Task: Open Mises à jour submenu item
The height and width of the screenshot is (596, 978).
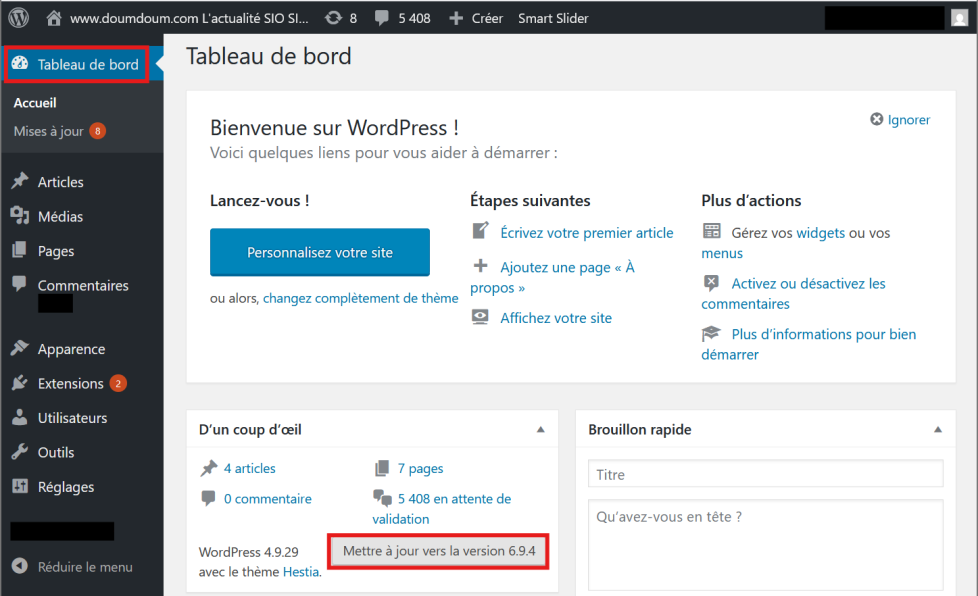Action: coord(48,132)
